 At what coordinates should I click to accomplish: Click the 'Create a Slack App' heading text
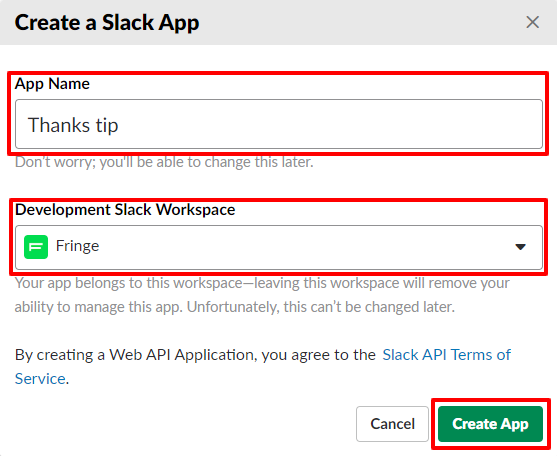107,23
